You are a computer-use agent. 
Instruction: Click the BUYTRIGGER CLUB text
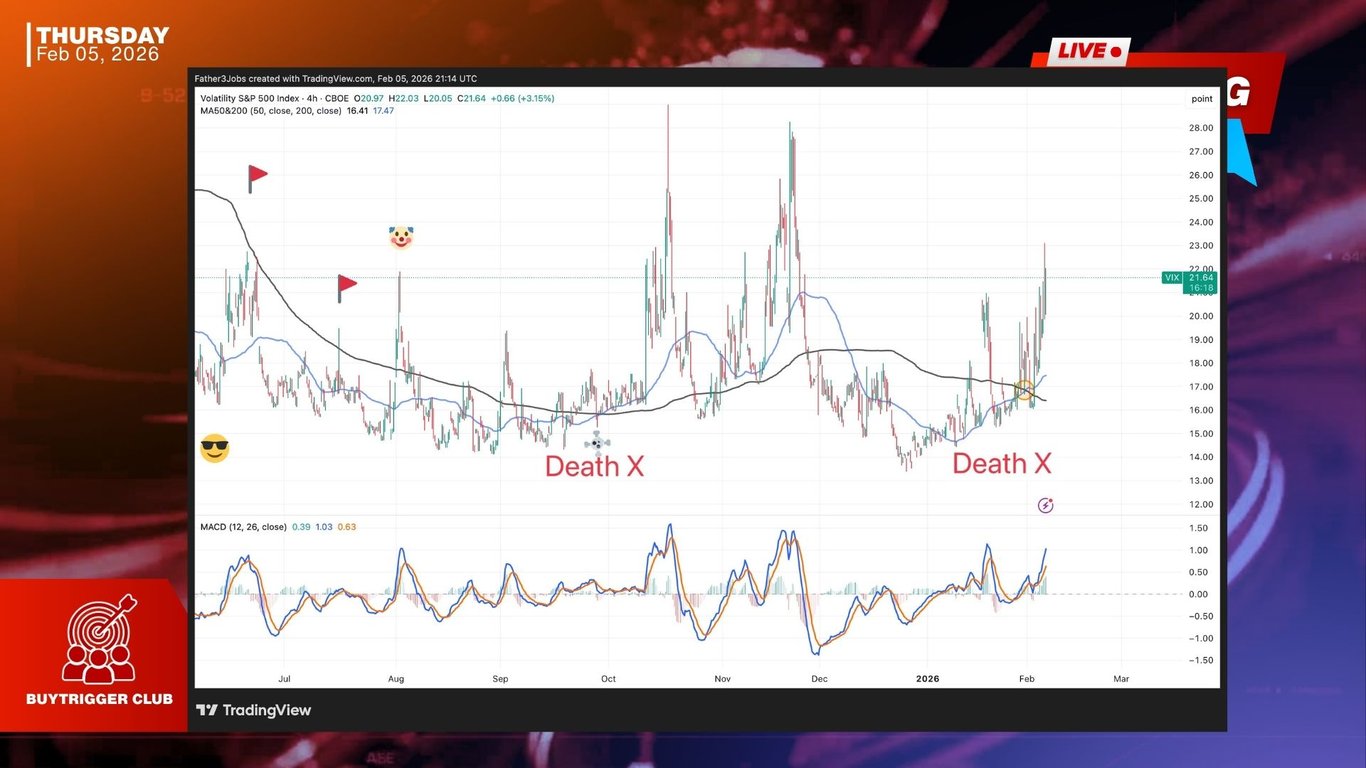pyautogui.click(x=99, y=699)
